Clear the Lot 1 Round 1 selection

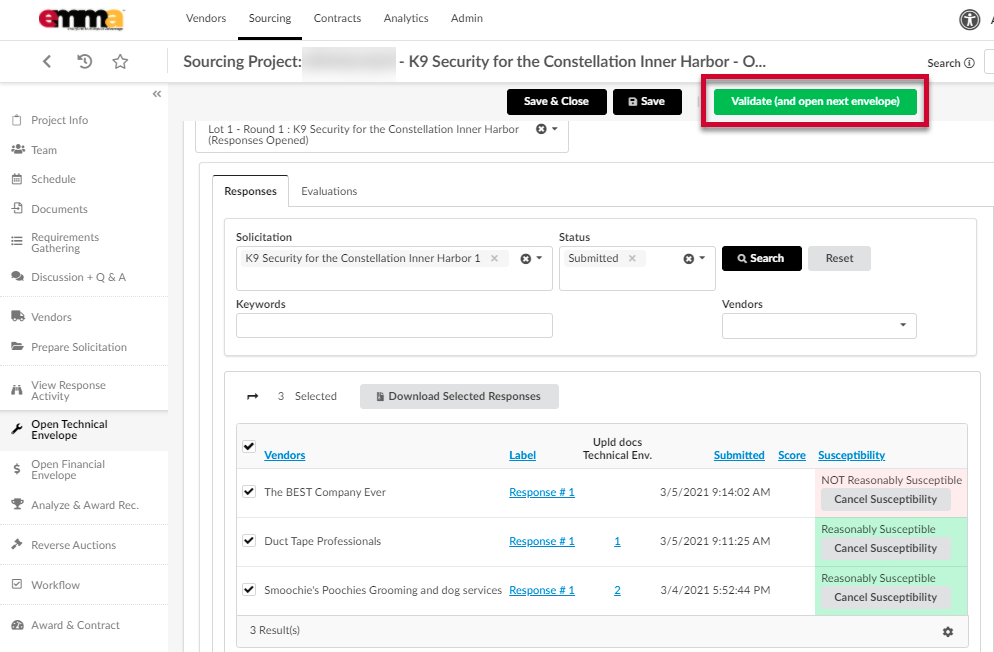[x=541, y=129]
